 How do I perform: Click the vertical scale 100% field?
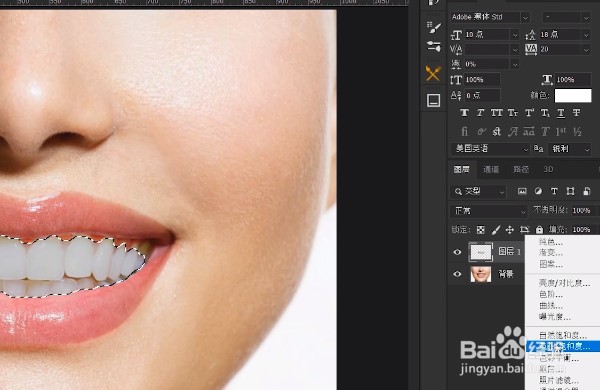(x=482, y=79)
